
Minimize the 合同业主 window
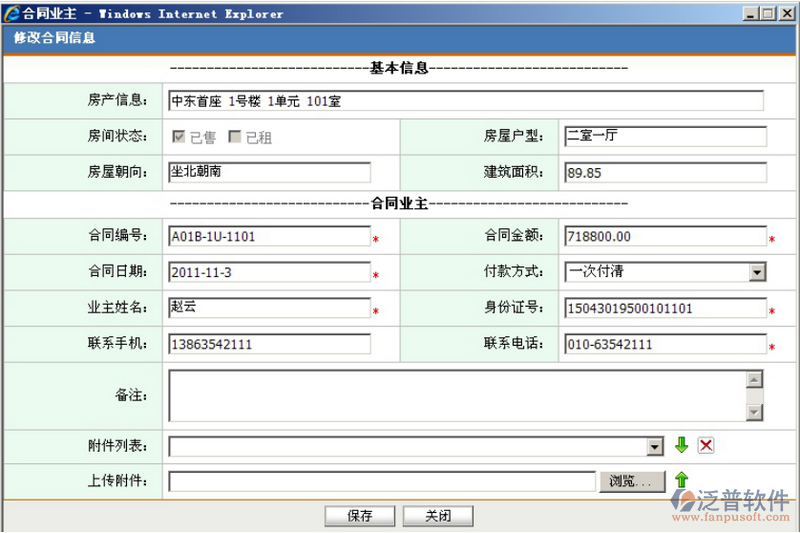(x=750, y=14)
